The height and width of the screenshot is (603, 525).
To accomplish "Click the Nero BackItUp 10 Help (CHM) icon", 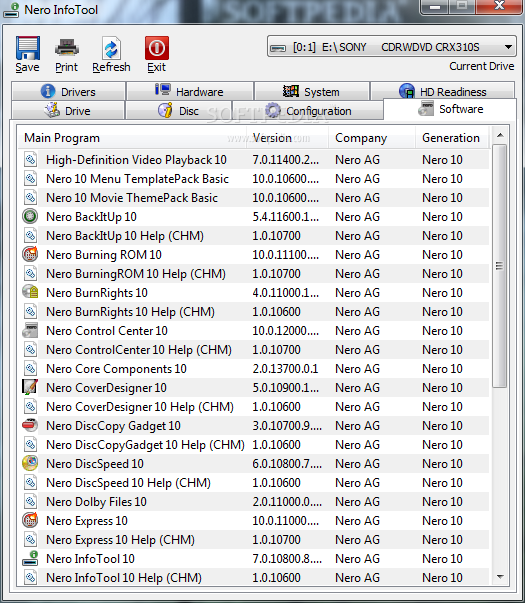I will click(x=30, y=235).
